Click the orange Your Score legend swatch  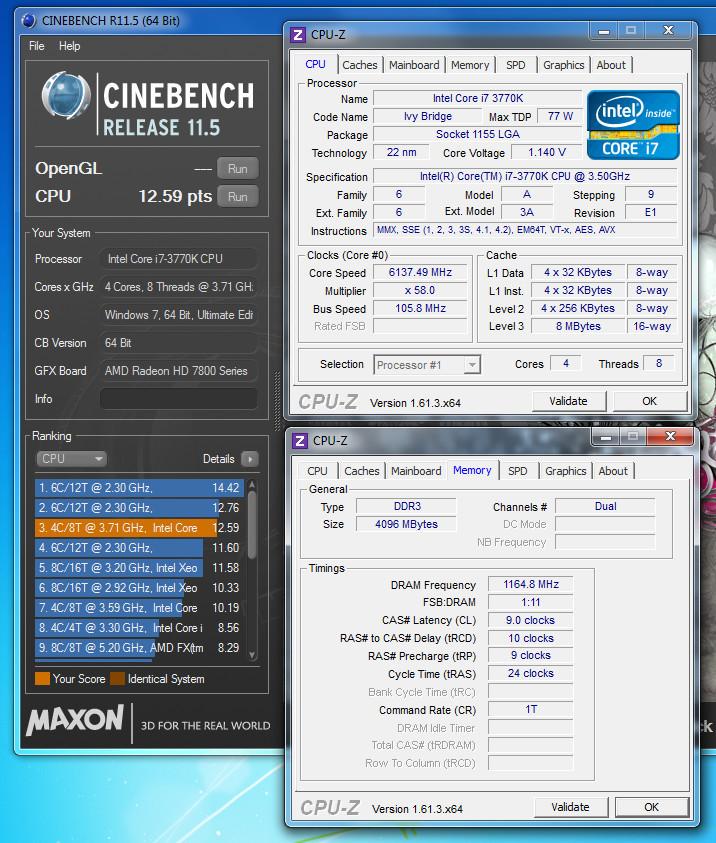pyautogui.click(x=42, y=679)
